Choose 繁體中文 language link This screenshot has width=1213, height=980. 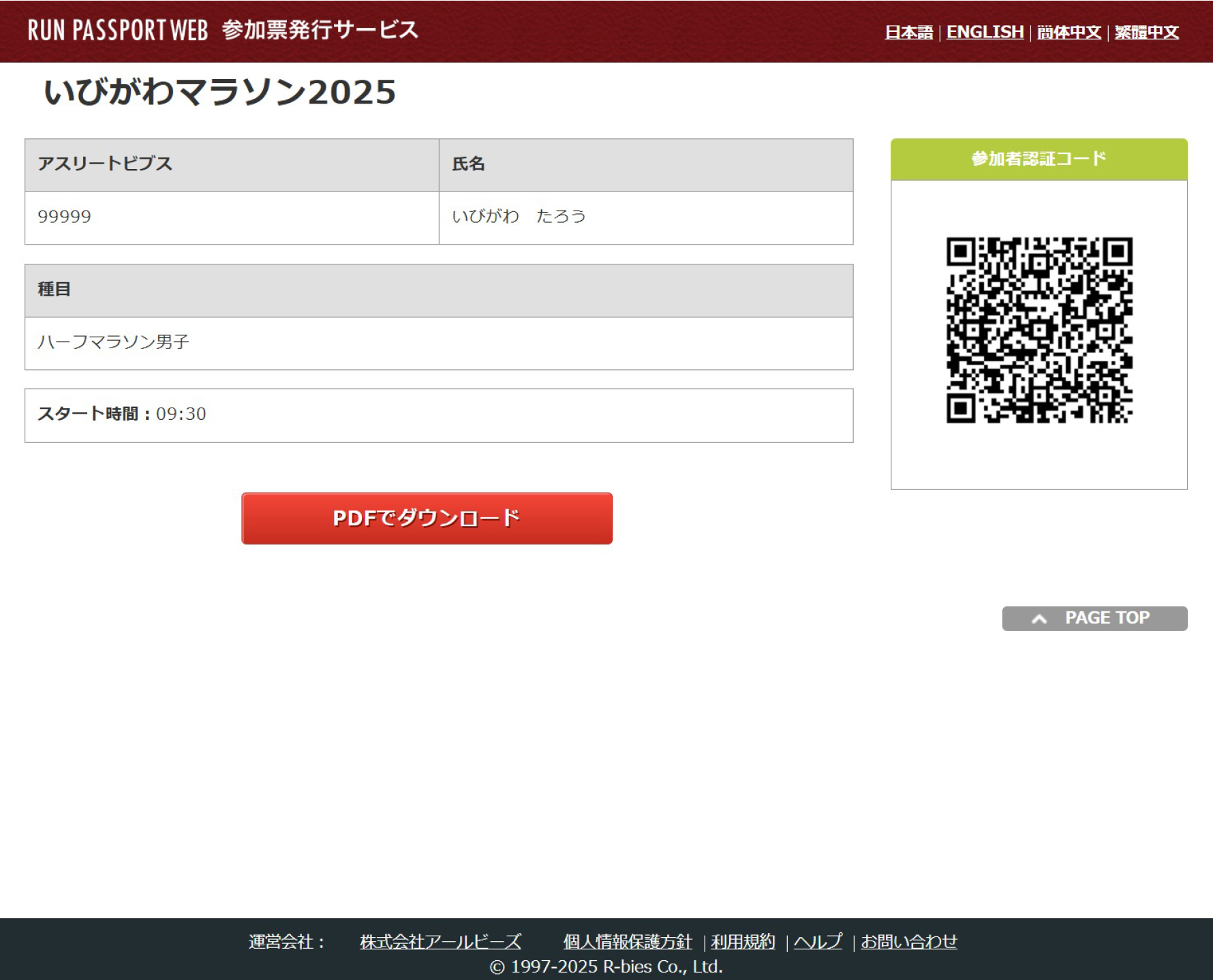(1146, 32)
